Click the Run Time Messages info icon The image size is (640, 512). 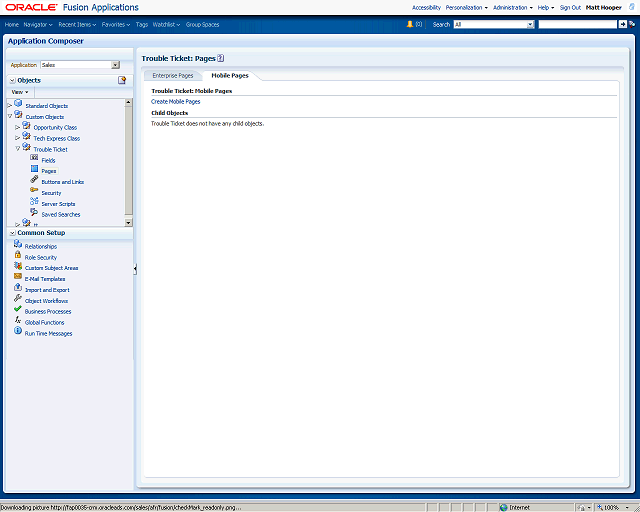pos(18,331)
